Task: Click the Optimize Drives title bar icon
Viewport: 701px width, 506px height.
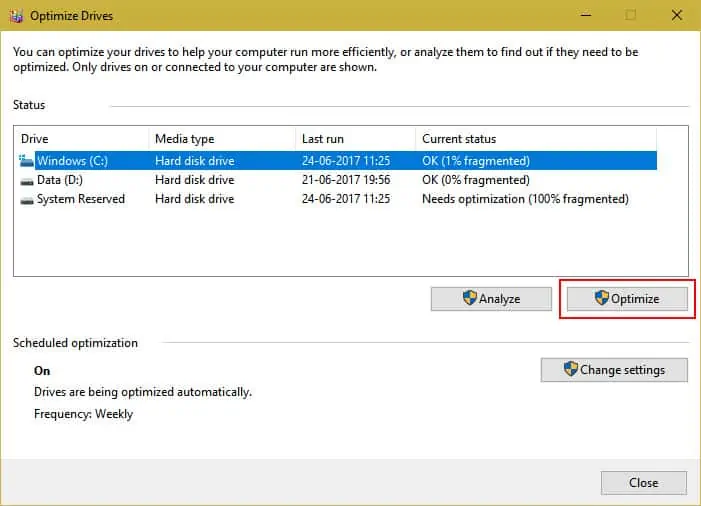Action: click(x=17, y=16)
